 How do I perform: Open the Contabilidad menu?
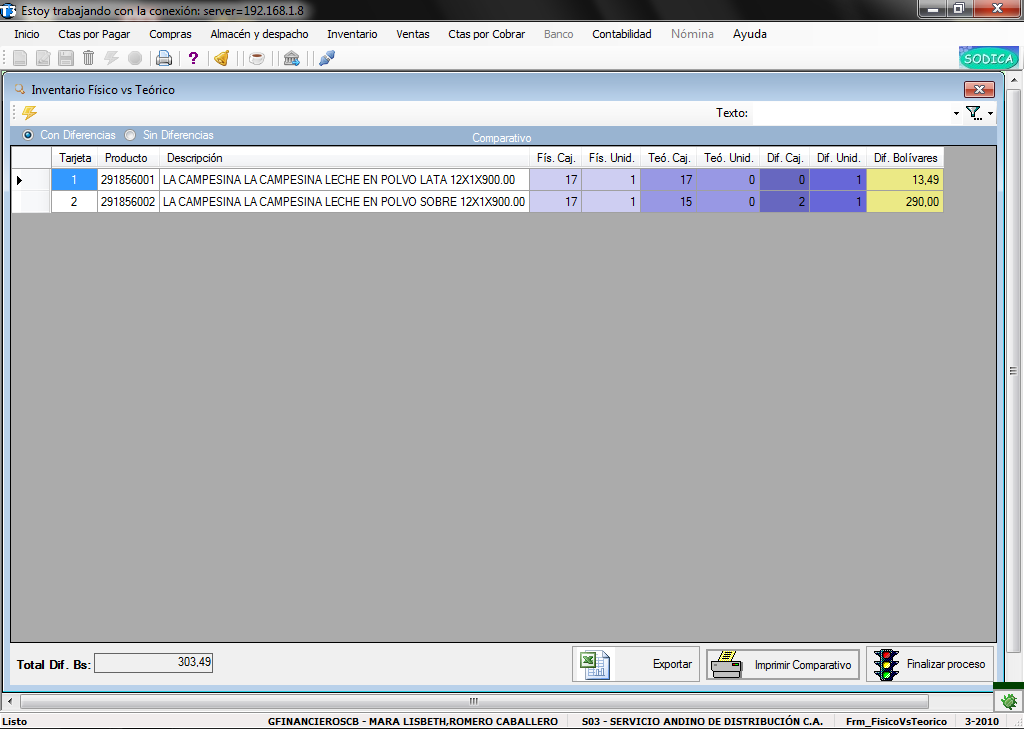click(622, 34)
